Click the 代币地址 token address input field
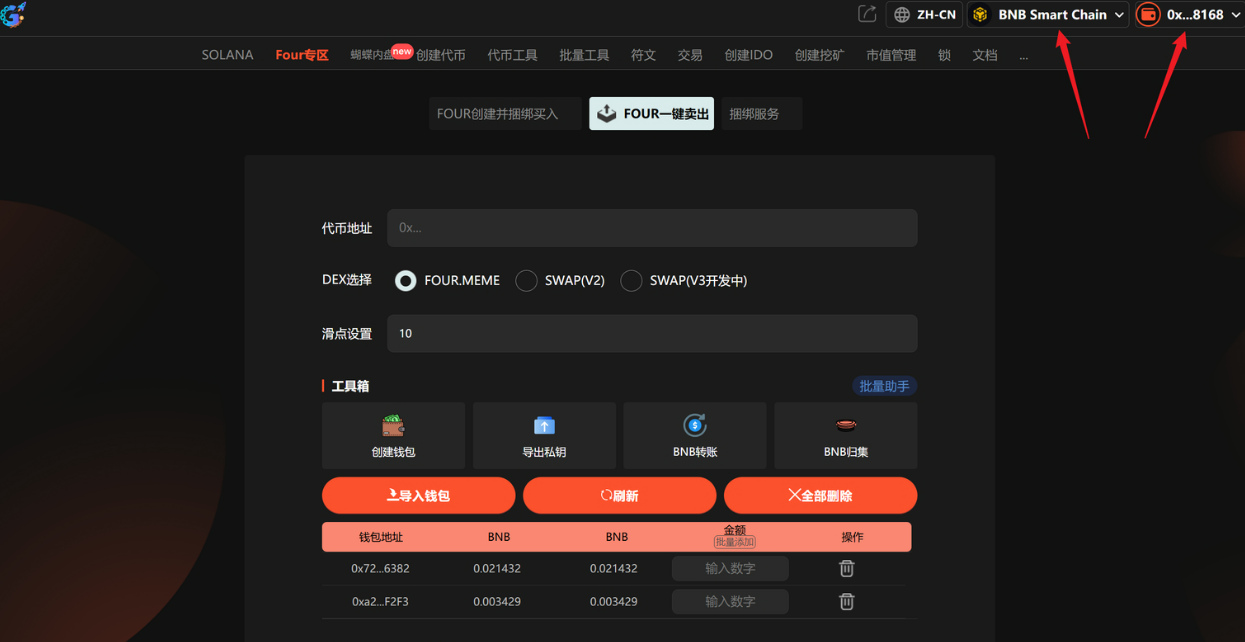The height and width of the screenshot is (642, 1245). coord(652,228)
